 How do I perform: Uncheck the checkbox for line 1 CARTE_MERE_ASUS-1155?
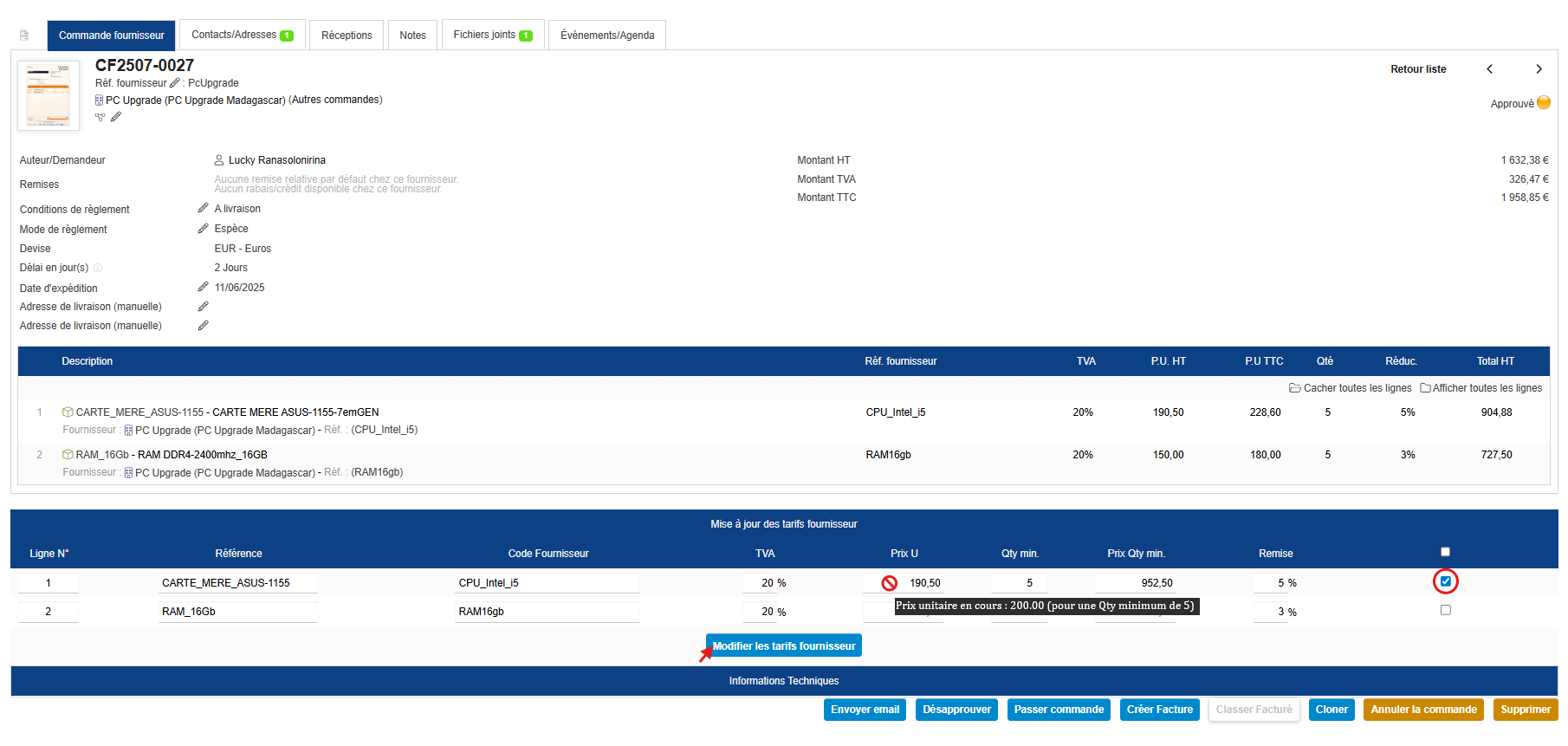(x=1445, y=581)
